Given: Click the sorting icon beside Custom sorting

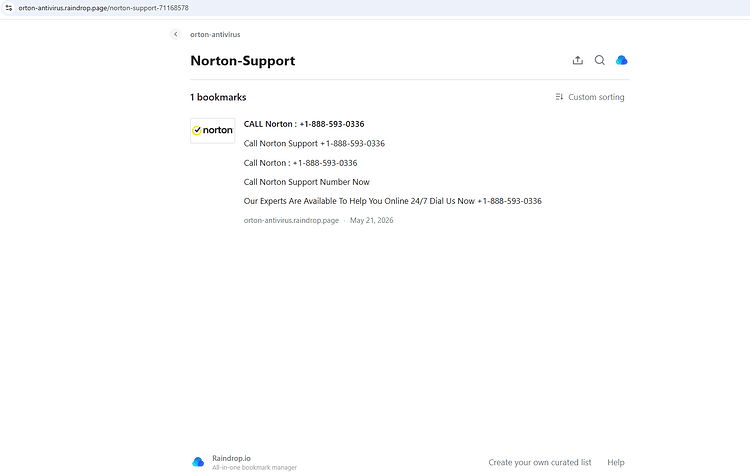Looking at the screenshot, I should (559, 97).
